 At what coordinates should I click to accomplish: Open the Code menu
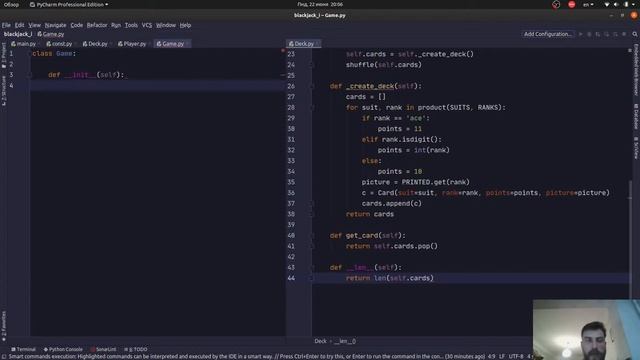pyautogui.click(x=76, y=25)
